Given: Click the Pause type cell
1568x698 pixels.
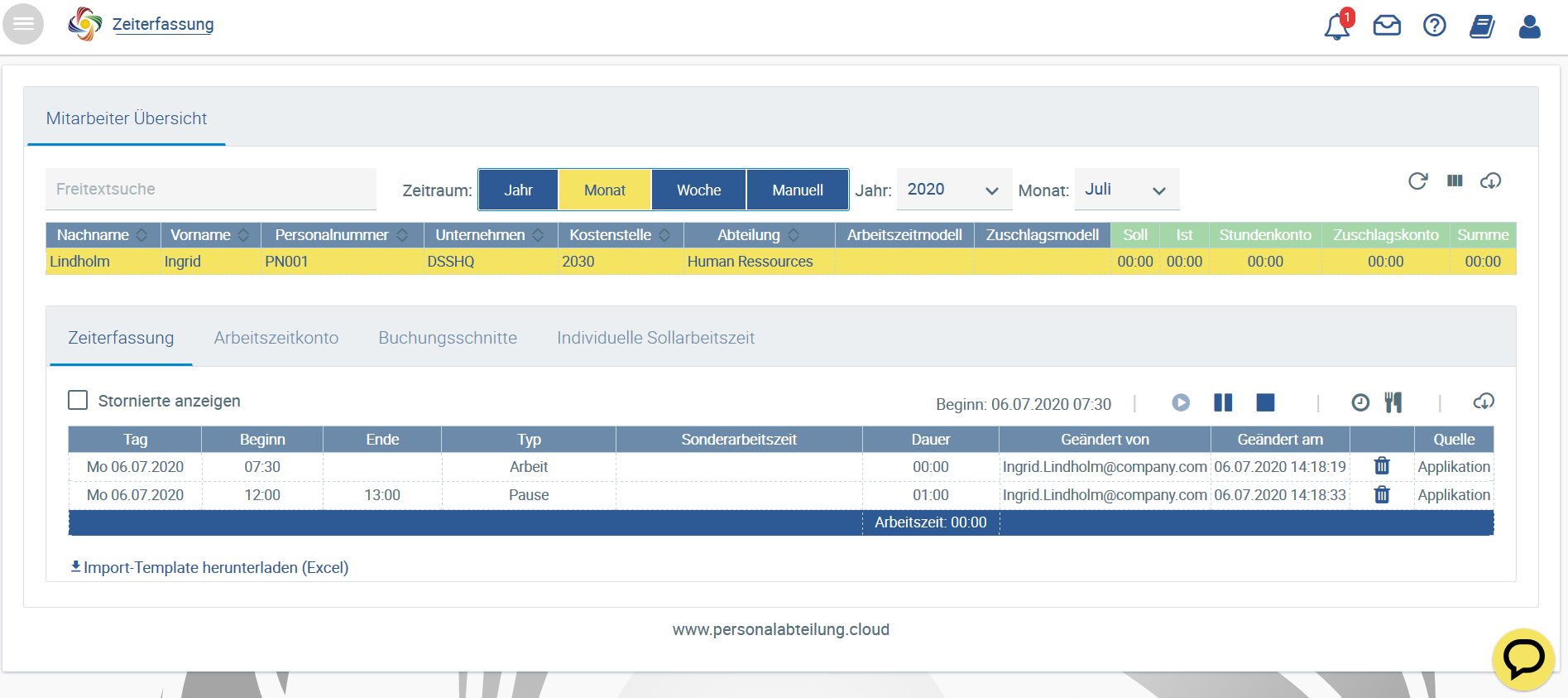Looking at the screenshot, I should 529,495.
